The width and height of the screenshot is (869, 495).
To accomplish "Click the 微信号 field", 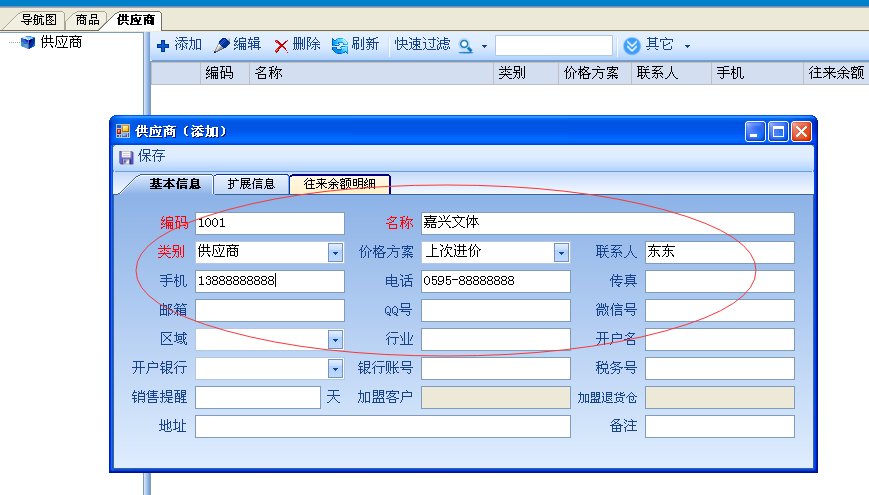I will click(x=720, y=310).
